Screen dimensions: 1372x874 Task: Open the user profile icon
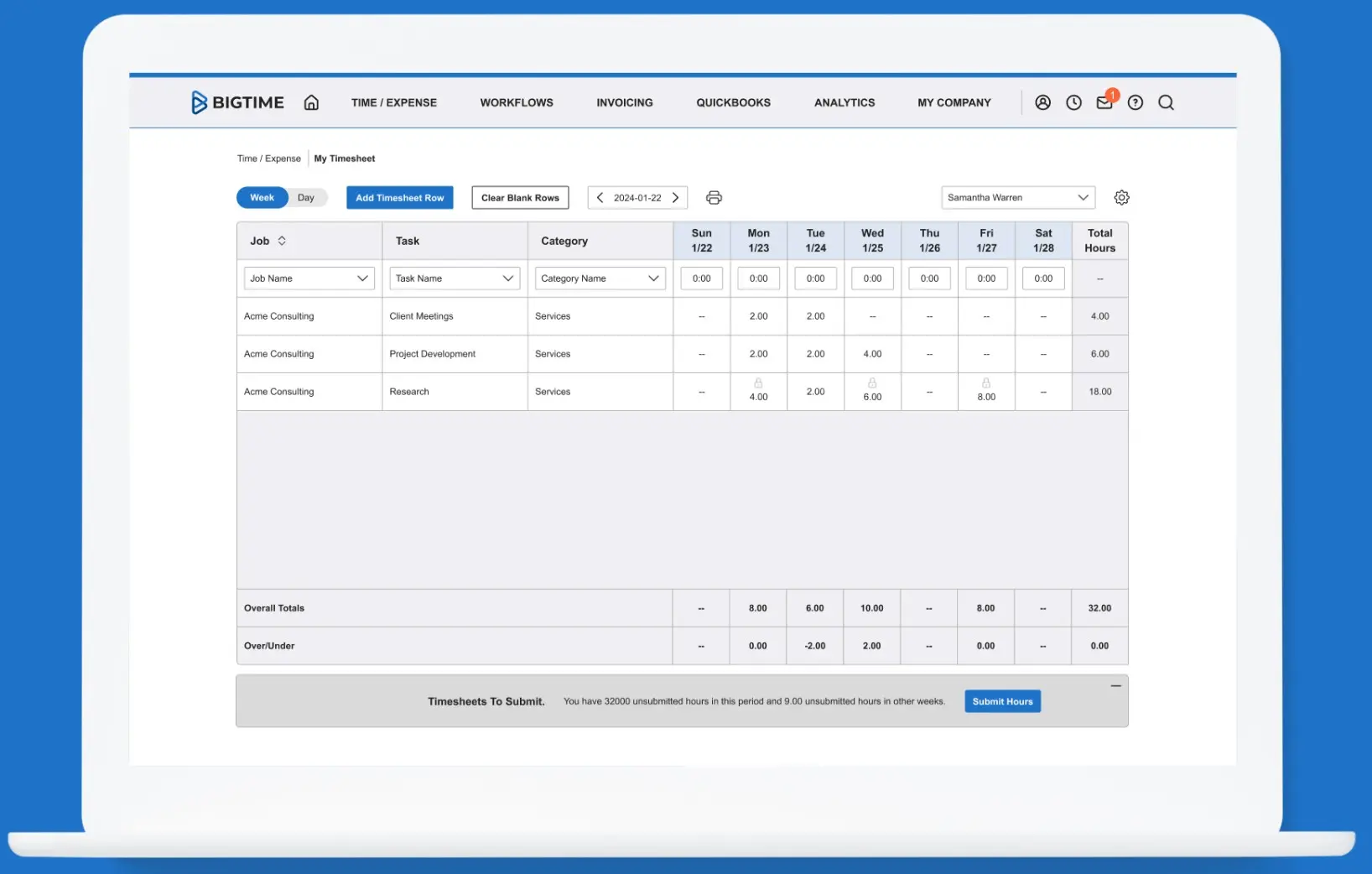coord(1042,102)
